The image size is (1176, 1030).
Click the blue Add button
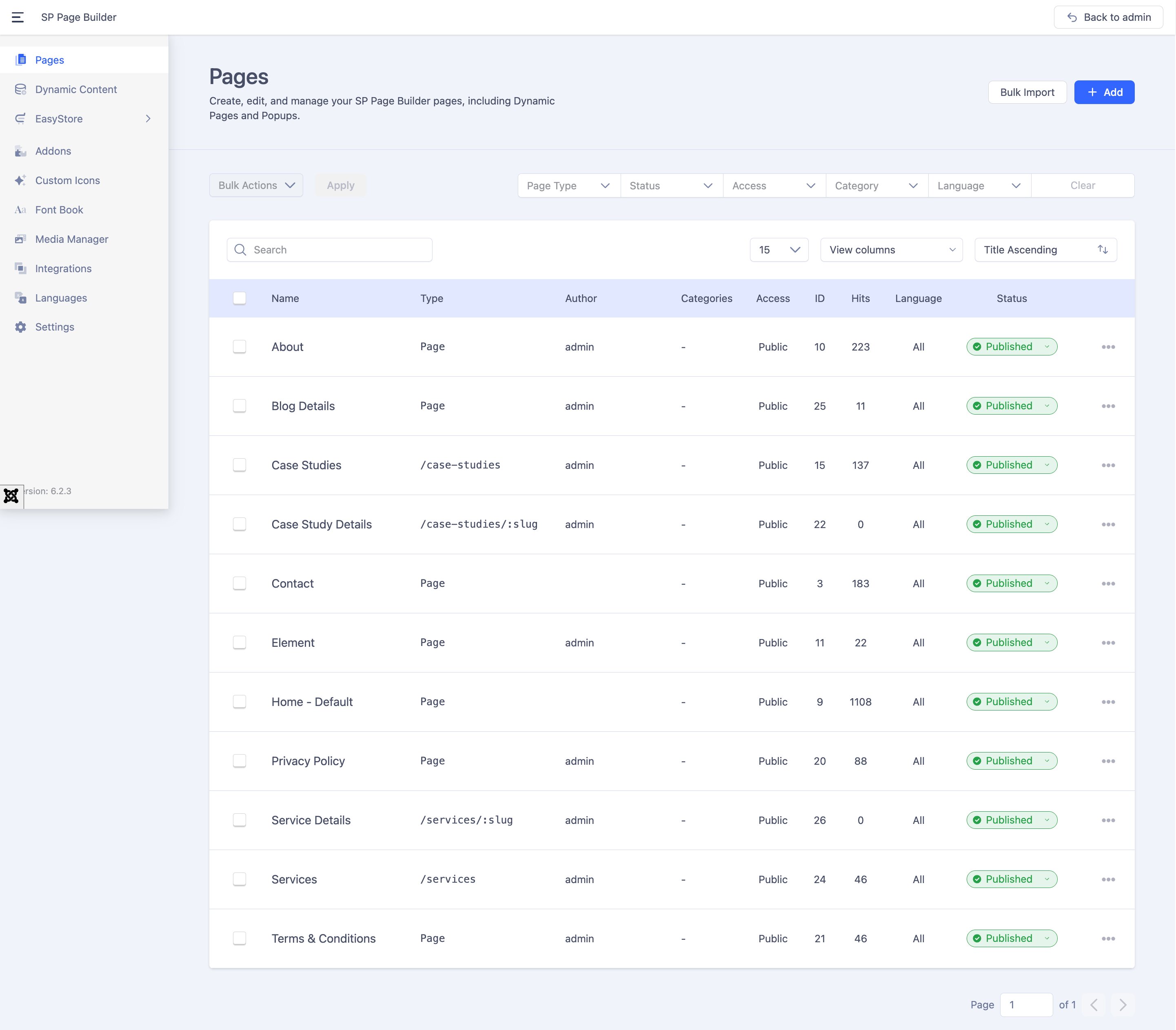1104,93
